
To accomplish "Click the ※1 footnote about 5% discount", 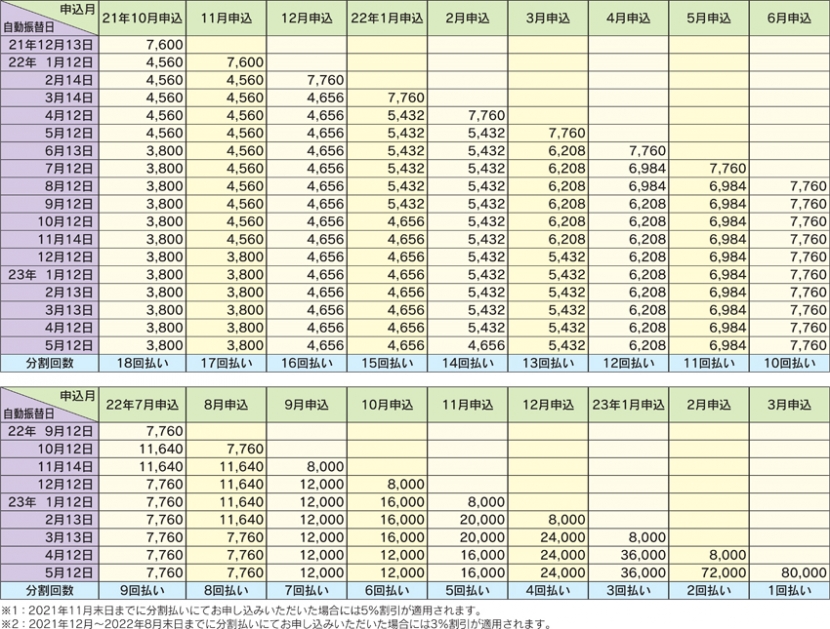I will coord(241,610).
